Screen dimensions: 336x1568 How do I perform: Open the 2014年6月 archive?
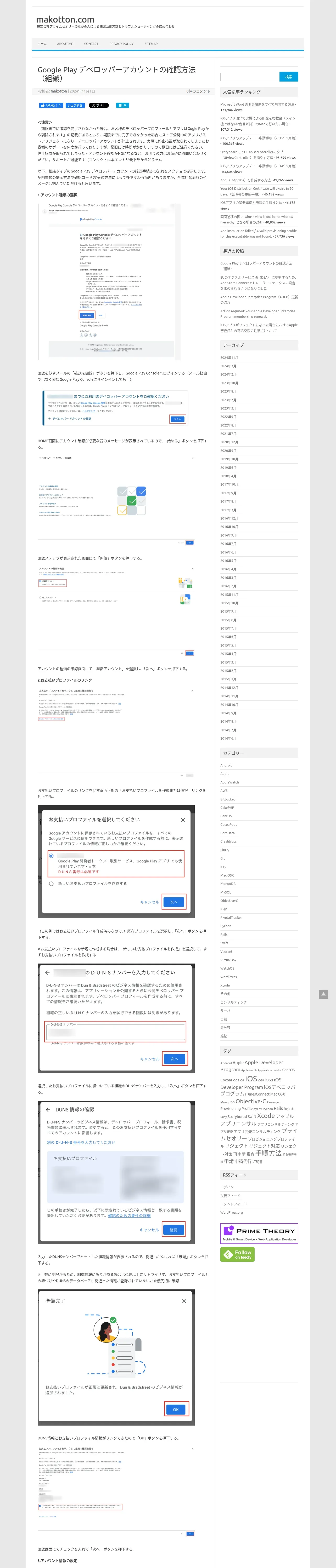pos(228,738)
